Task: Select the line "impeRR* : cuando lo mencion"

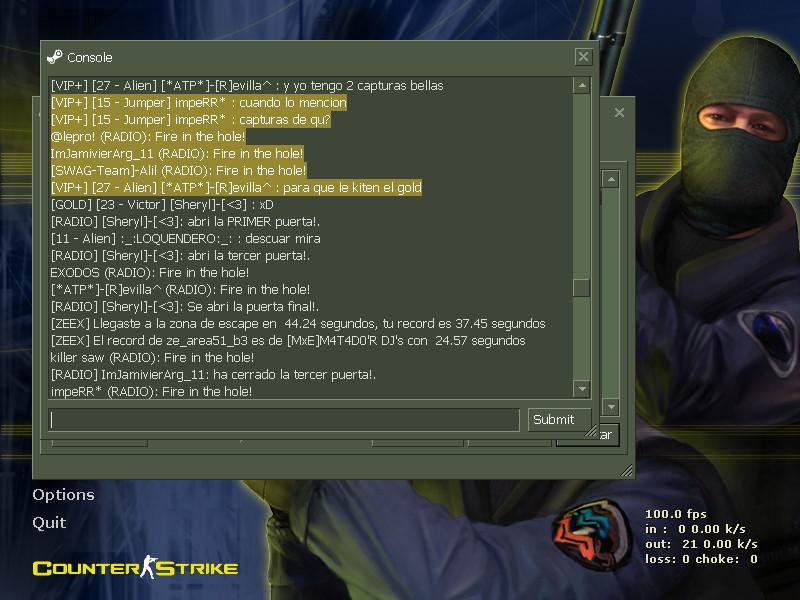Action: (x=198, y=103)
